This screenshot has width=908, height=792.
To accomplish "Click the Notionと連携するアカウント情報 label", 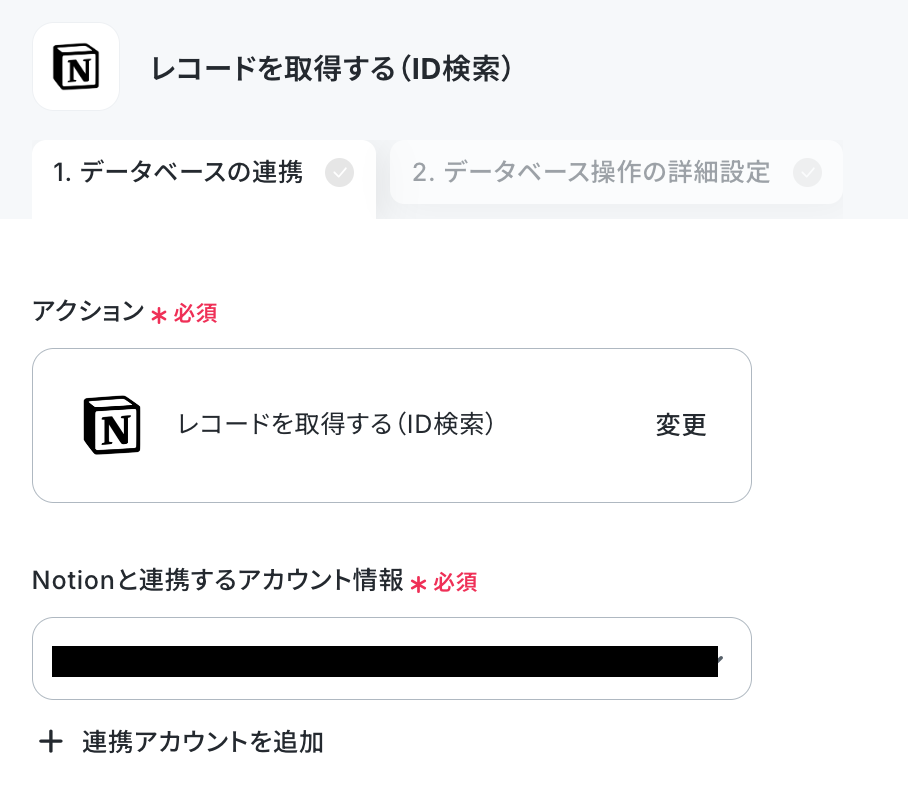I will coord(218,580).
